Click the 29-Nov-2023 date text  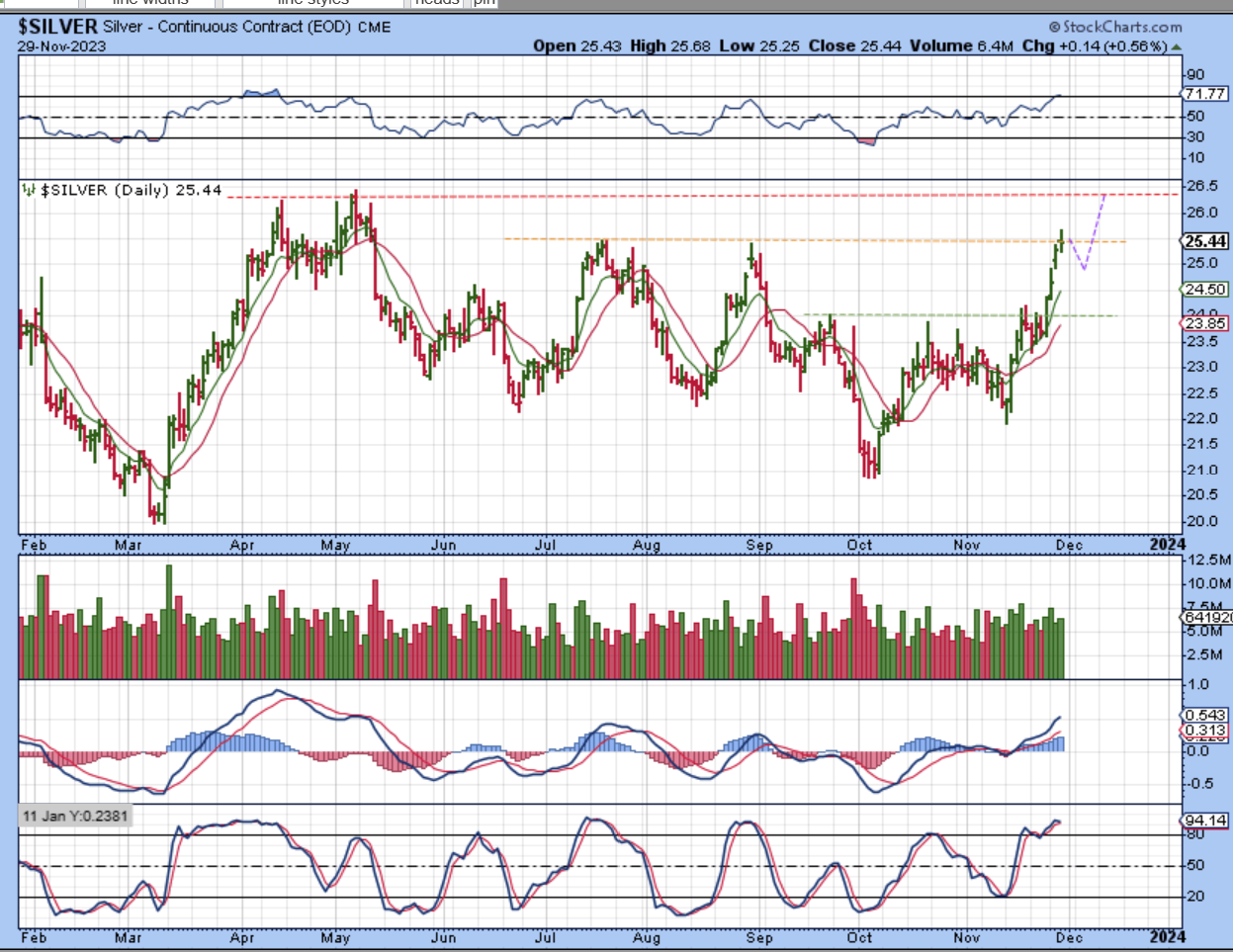tap(61, 45)
